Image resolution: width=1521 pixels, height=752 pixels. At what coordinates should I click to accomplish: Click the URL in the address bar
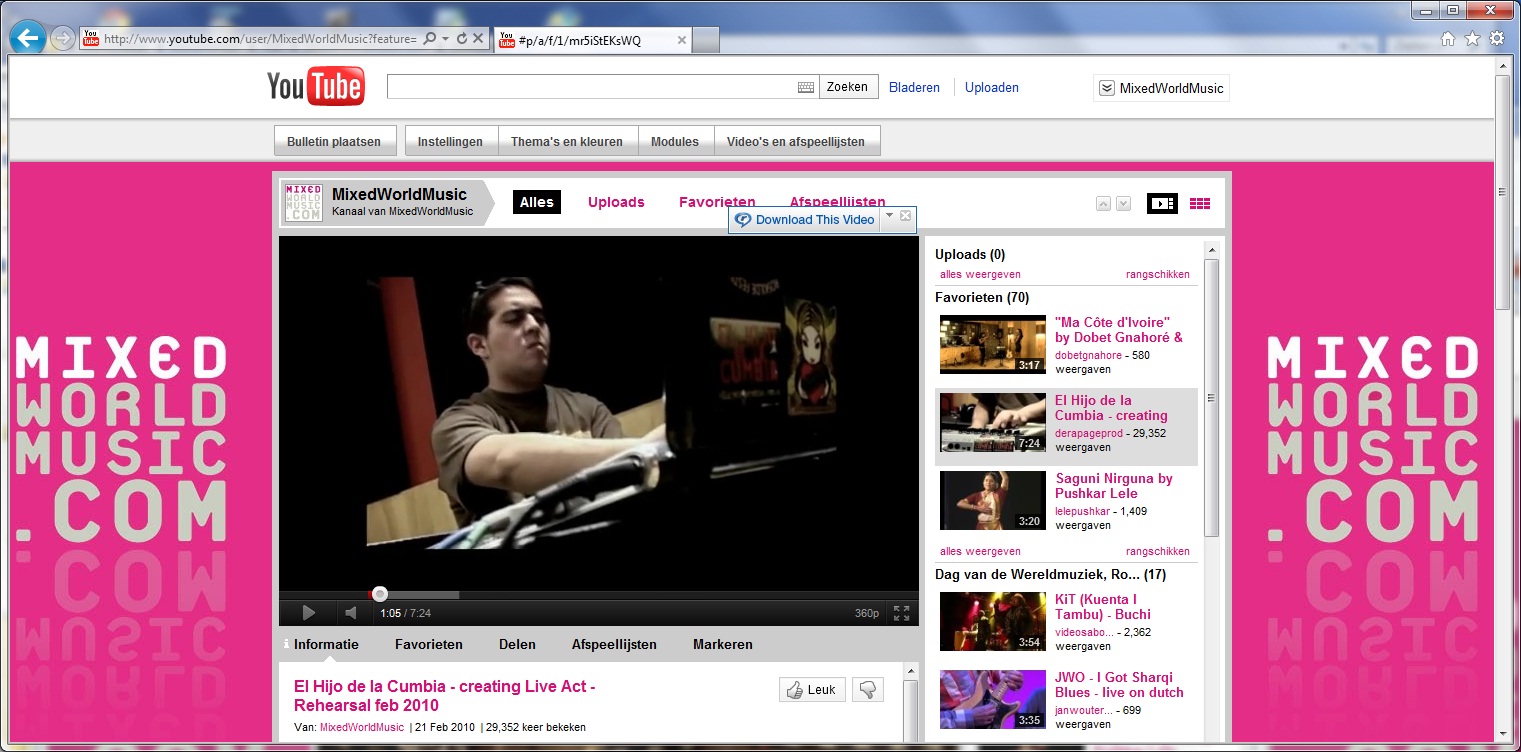tap(260, 39)
